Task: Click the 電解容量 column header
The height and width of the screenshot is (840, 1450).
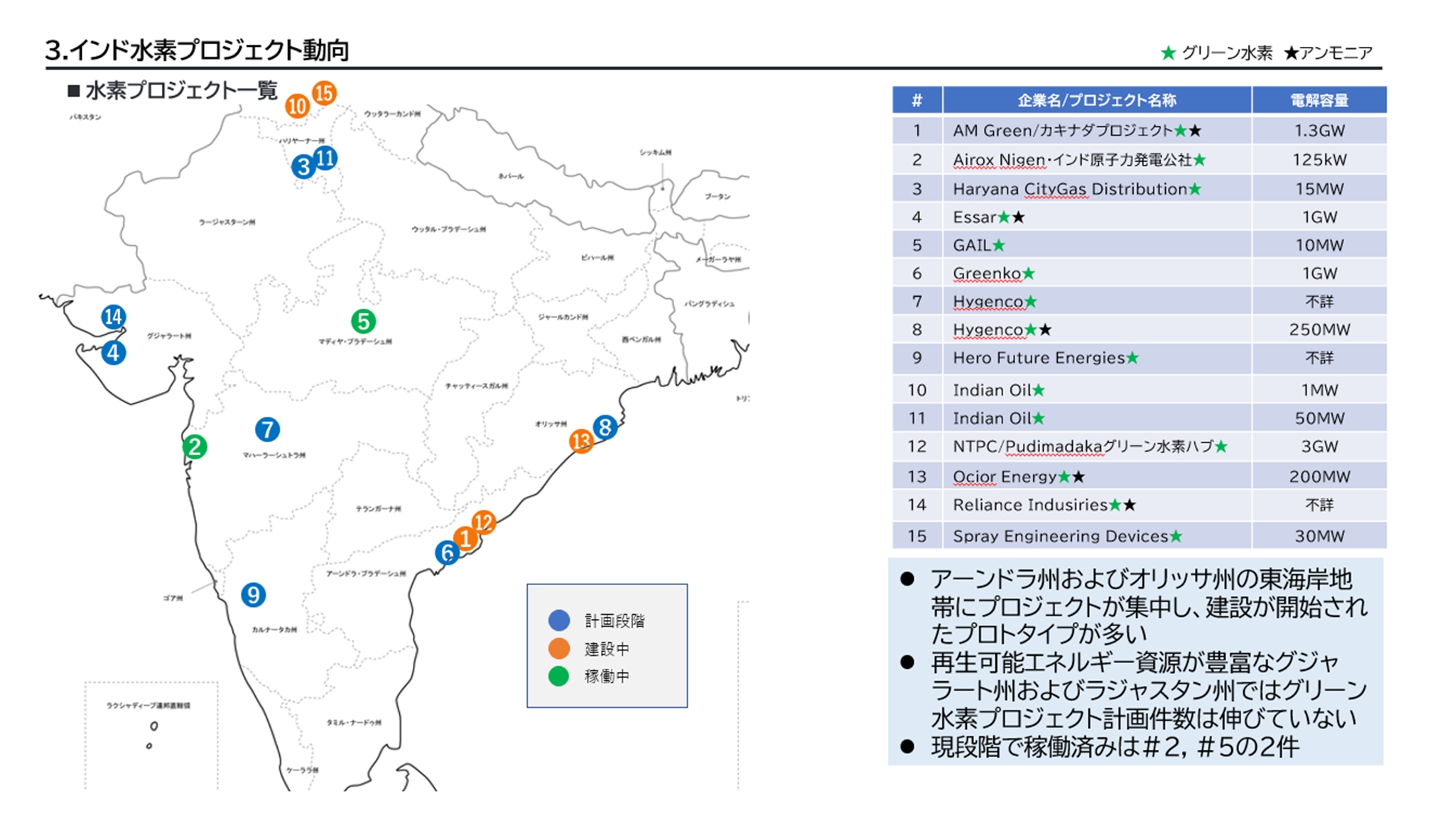Action: pos(1319,100)
